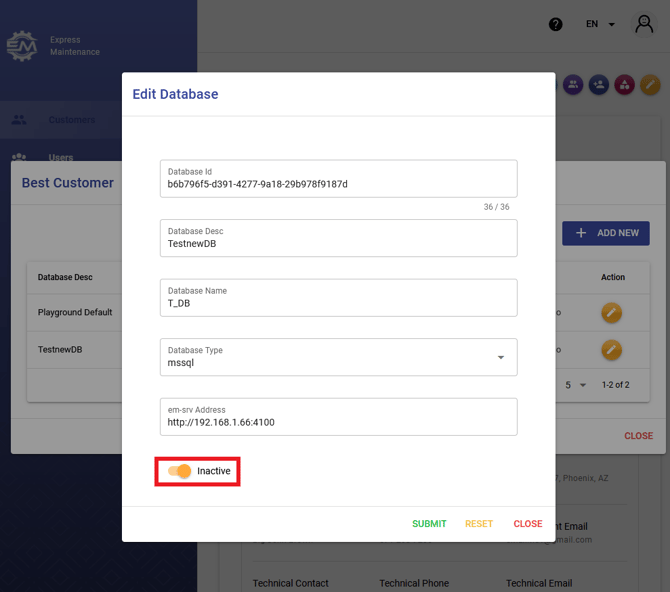Toggle the Inactive status switch
This screenshot has height=592, width=670.
coord(180,471)
